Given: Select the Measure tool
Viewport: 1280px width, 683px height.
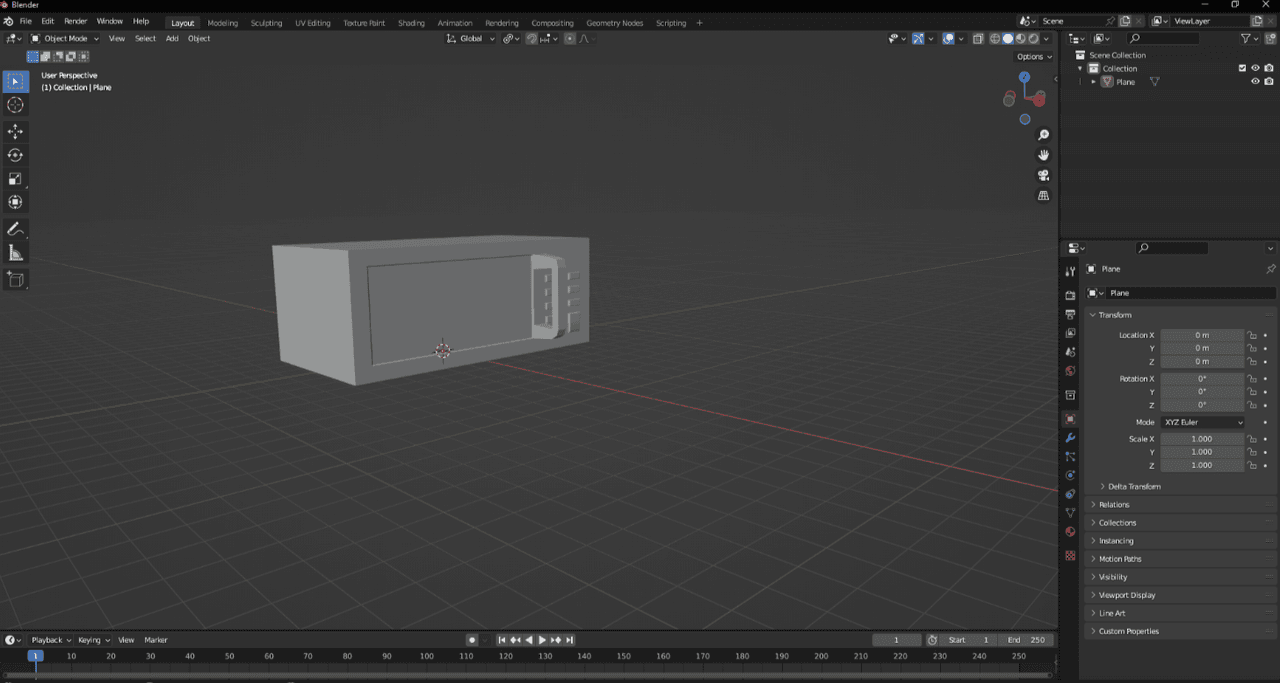Looking at the screenshot, I should tap(15, 253).
